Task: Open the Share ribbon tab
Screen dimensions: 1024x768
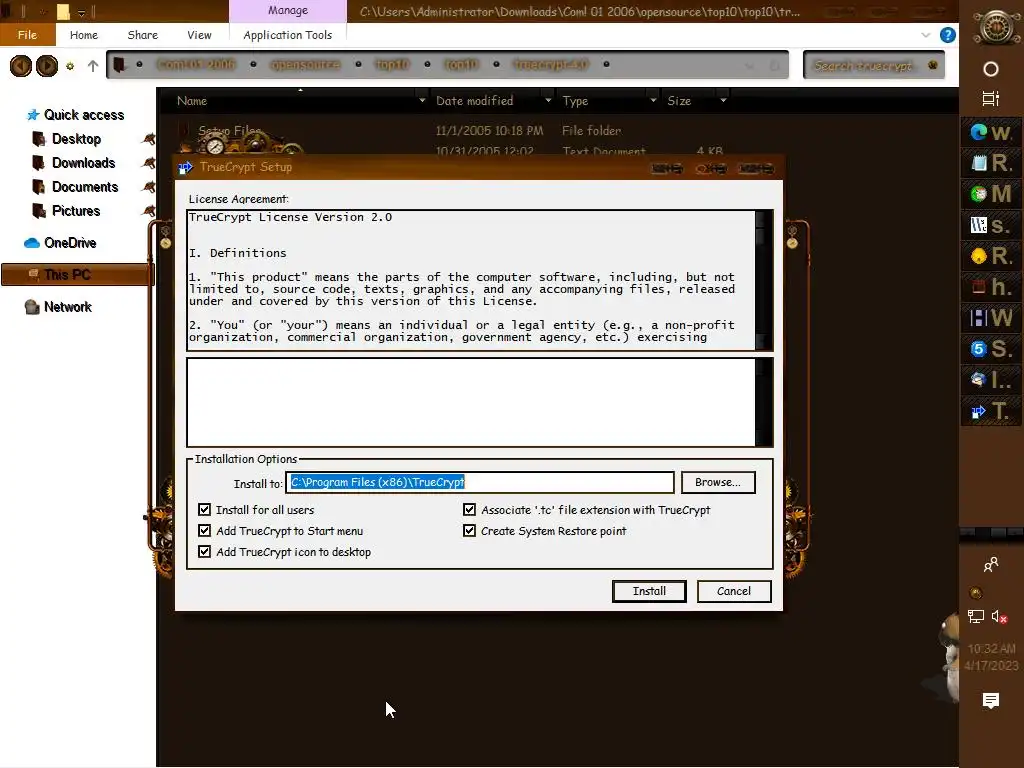Action: (142, 35)
